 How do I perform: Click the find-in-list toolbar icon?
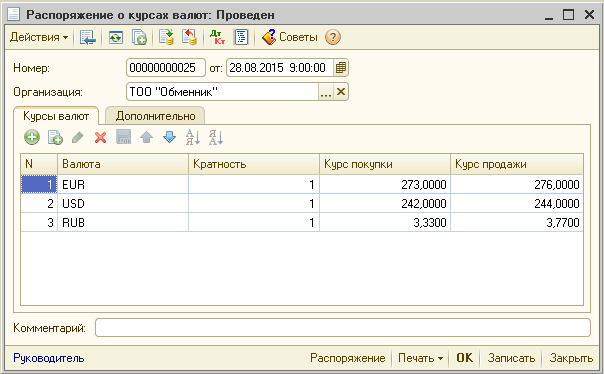[87, 37]
